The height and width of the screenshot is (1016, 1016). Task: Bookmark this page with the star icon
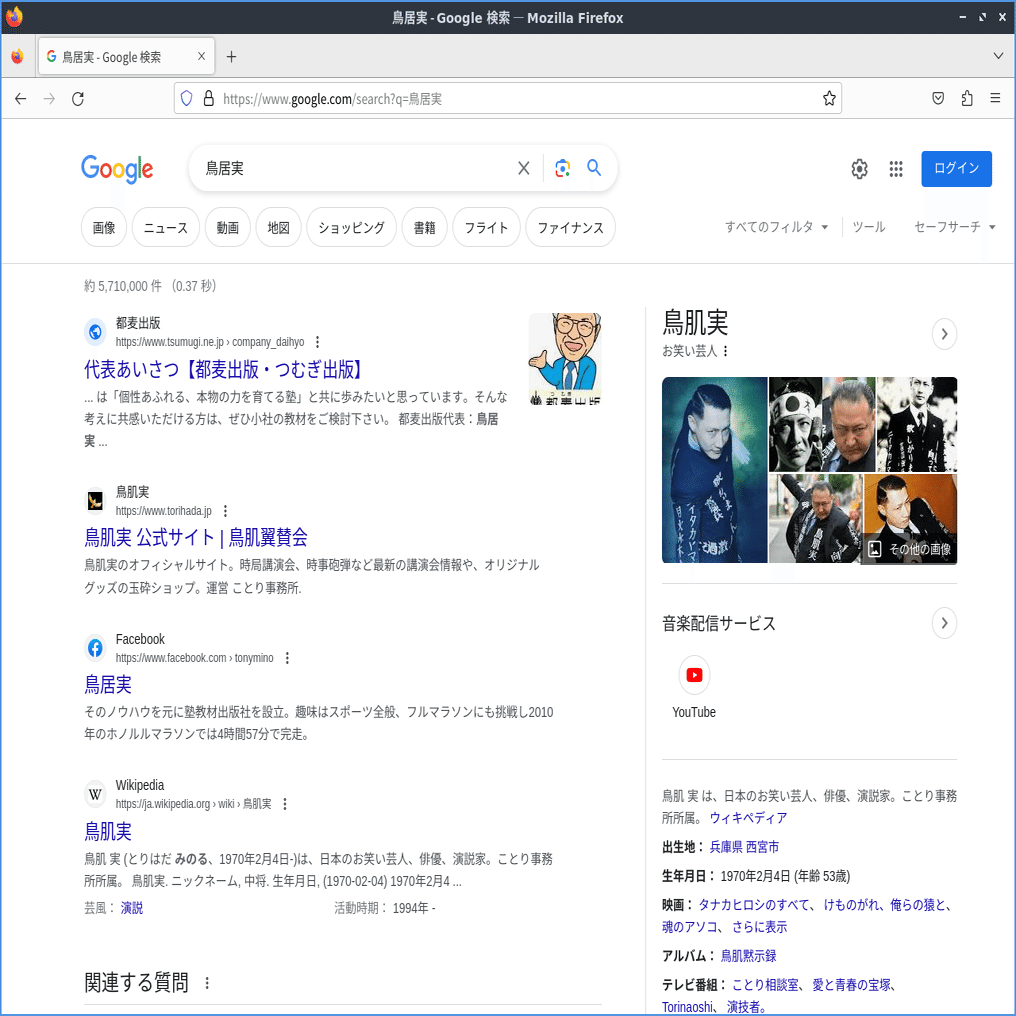829,98
